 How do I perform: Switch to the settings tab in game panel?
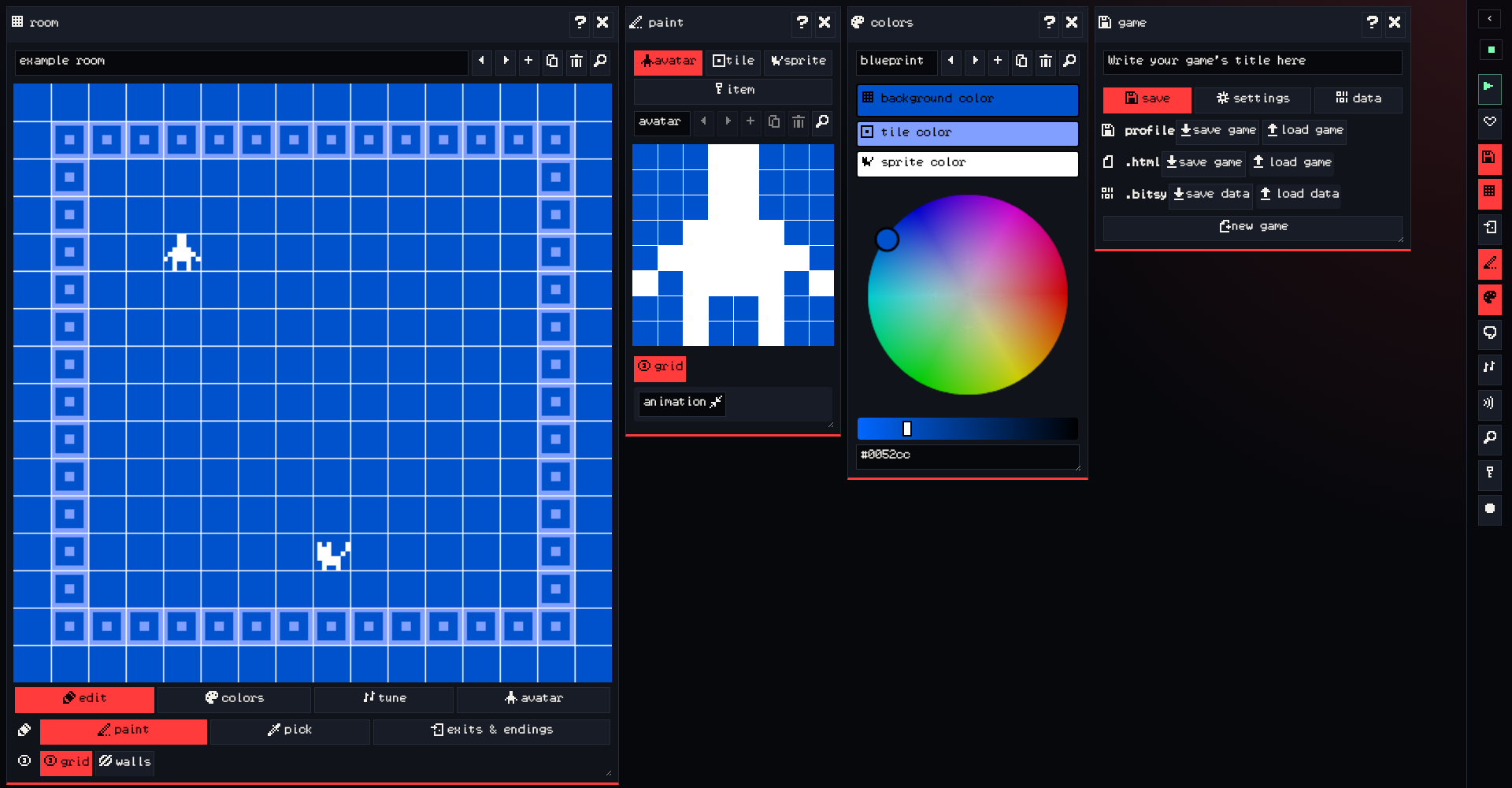point(1253,99)
